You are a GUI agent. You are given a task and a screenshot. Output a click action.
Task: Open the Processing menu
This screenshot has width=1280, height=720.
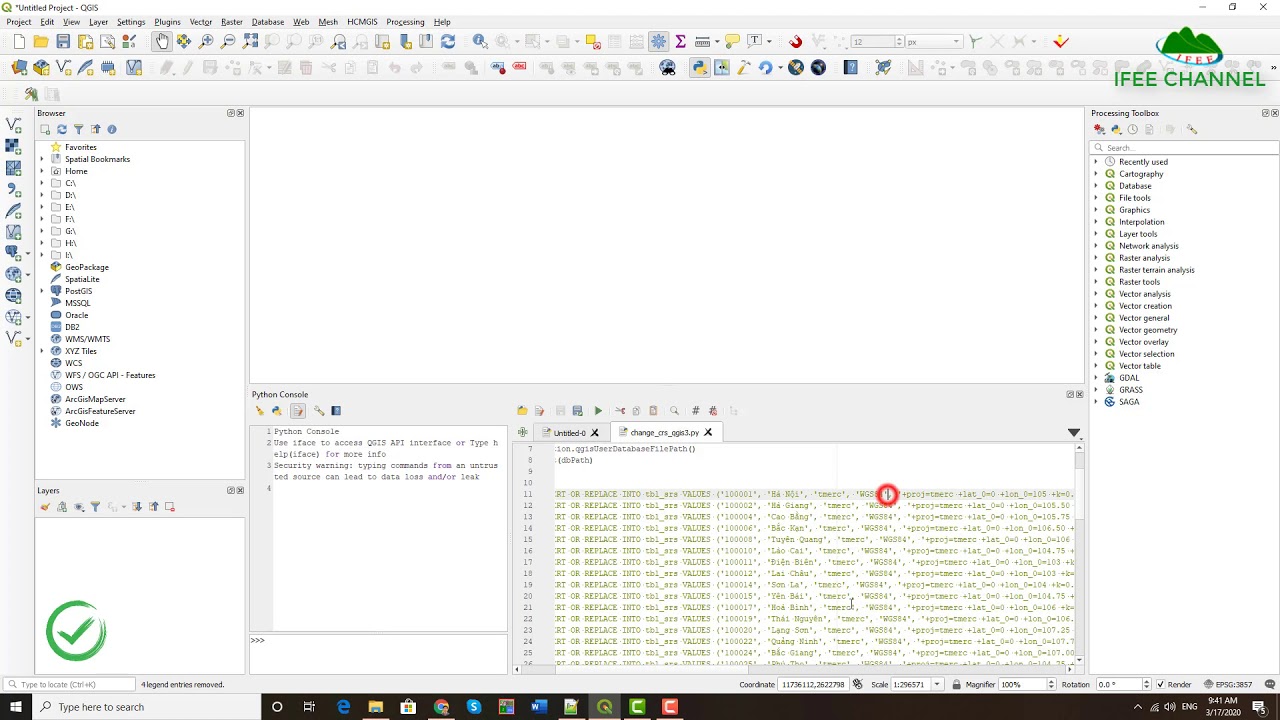pyautogui.click(x=405, y=21)
